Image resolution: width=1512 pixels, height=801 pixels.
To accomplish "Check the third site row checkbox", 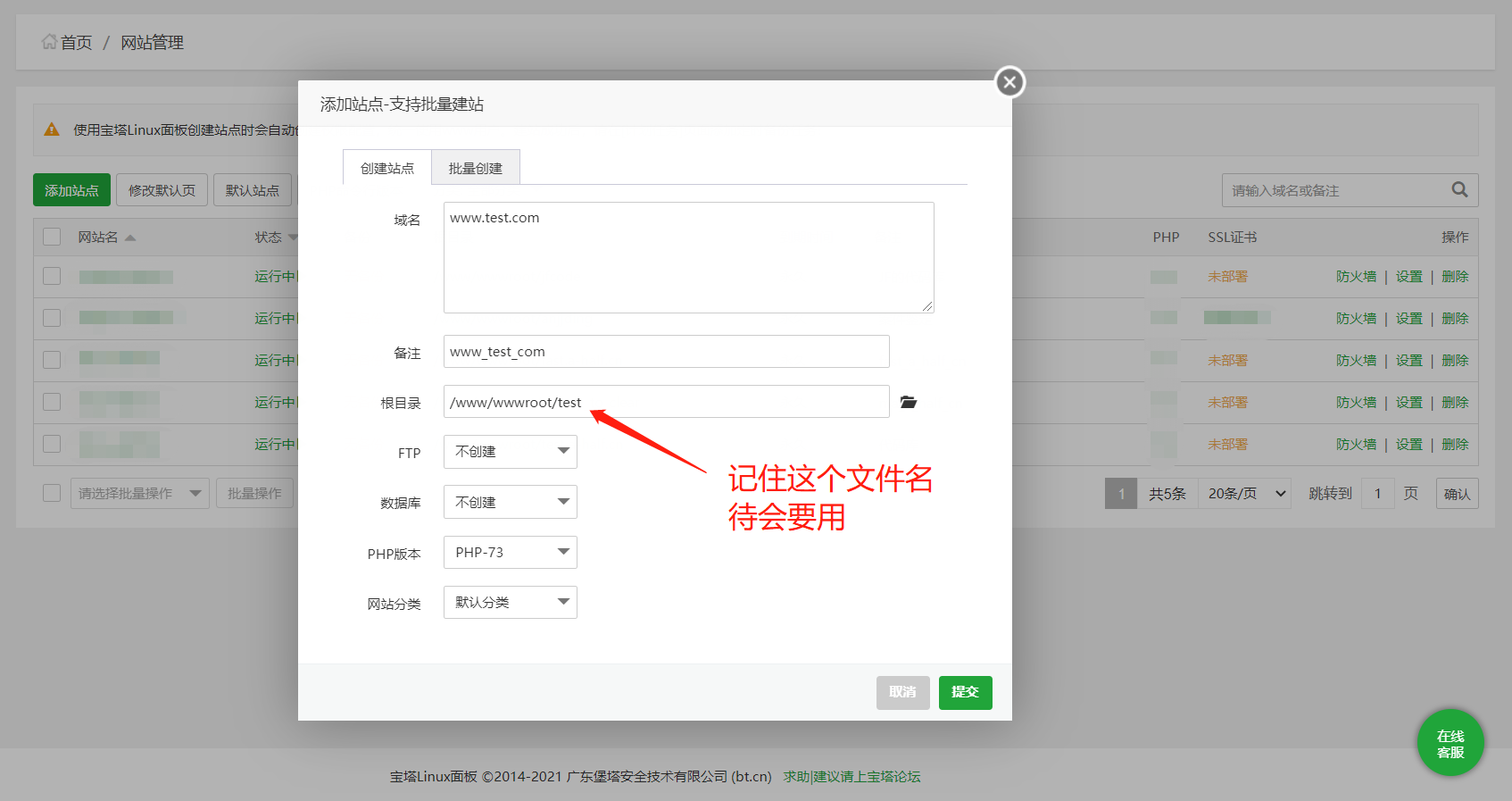I will [x=52, y=360].
